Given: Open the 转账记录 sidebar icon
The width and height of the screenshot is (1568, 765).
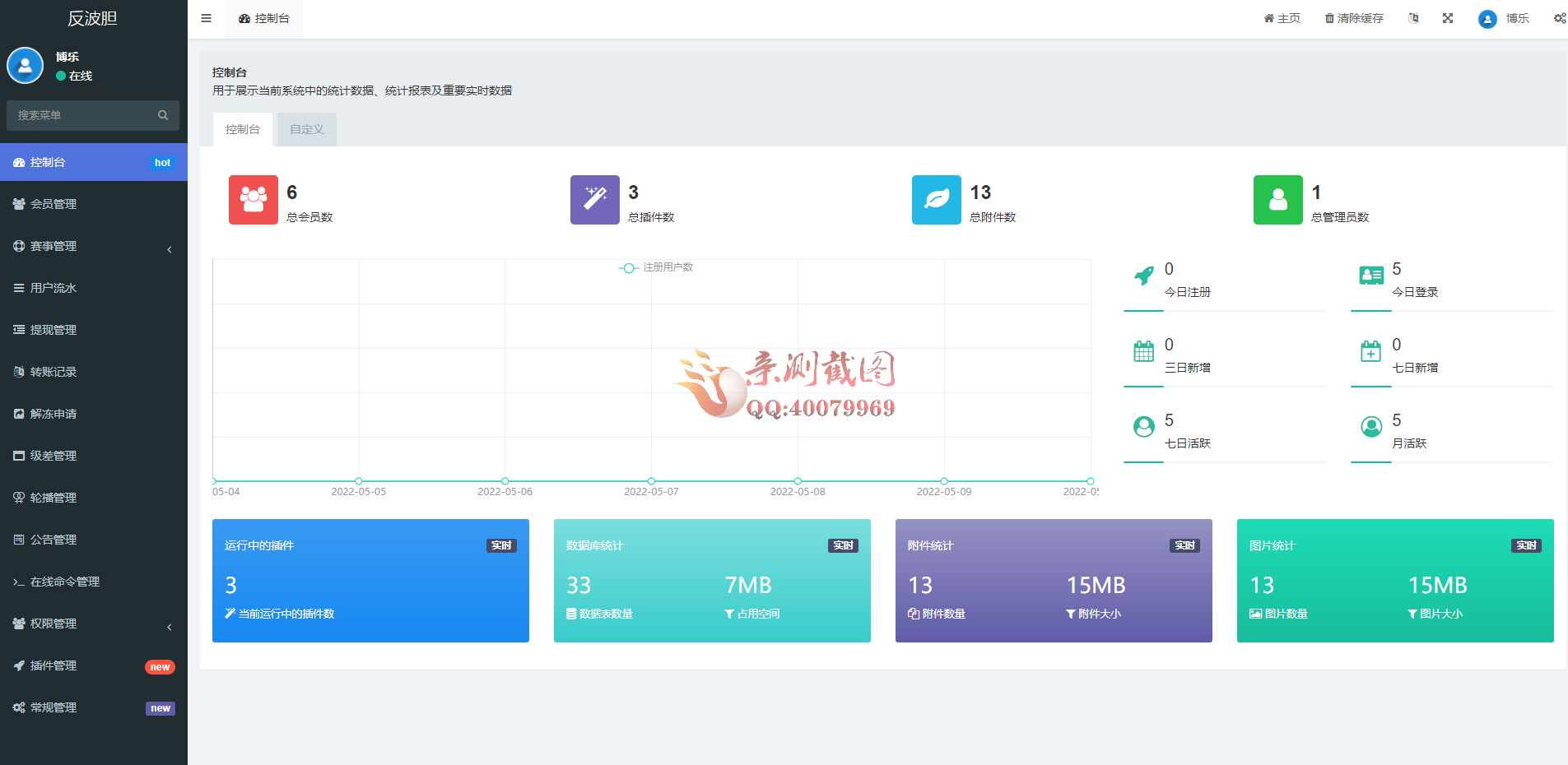Looking at the screenshot, I should [19, 372].
